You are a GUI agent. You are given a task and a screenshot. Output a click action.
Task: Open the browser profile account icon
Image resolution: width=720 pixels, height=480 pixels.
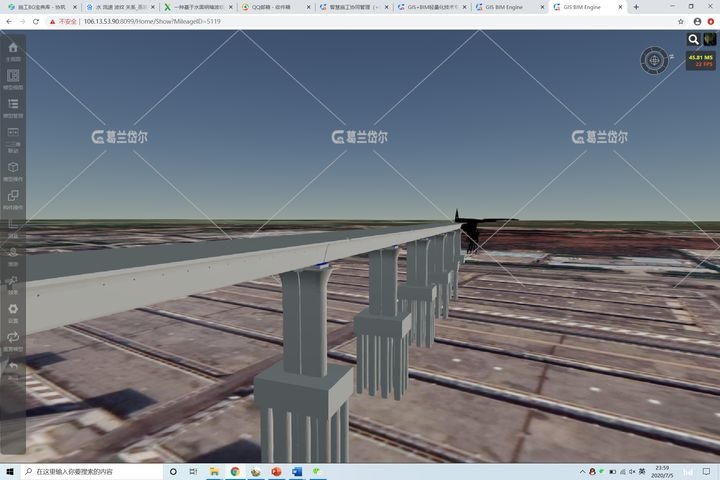point(698,22)
